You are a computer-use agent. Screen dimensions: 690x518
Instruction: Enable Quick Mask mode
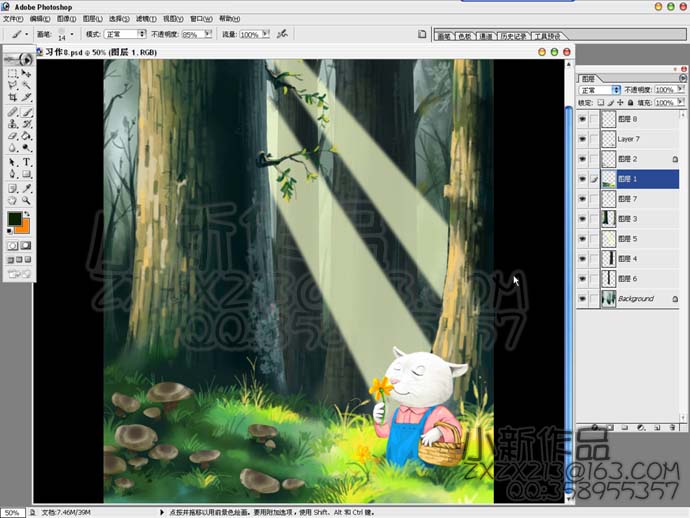click(26, 246)
